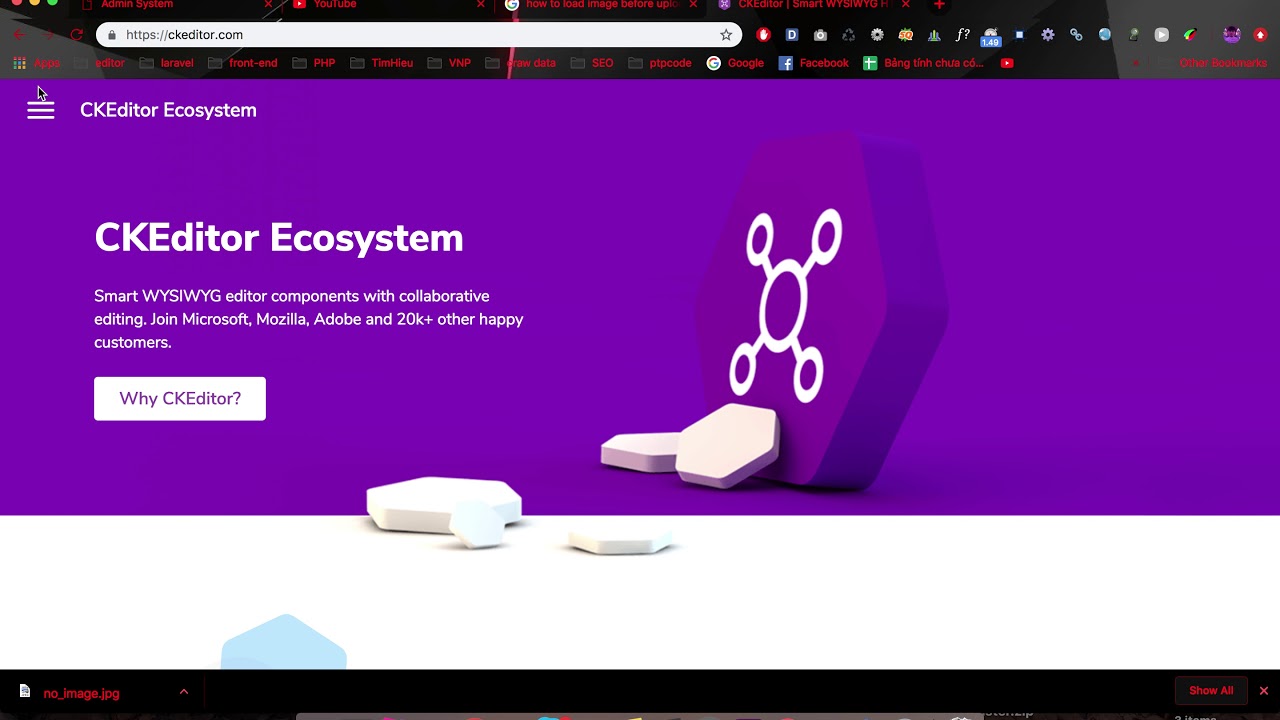Open the colorful leaf extension
This screenshot has width=1280, height=720.
1190,35
